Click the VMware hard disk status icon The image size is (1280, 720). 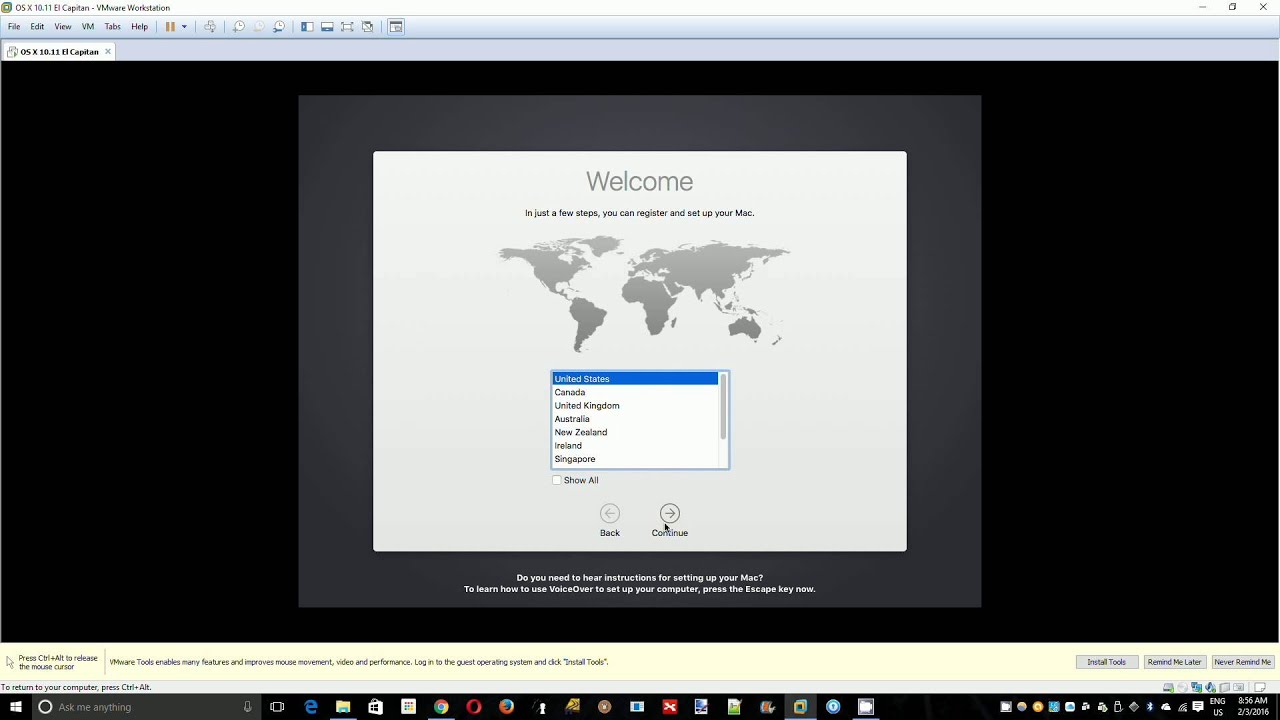pos(1168,687)
